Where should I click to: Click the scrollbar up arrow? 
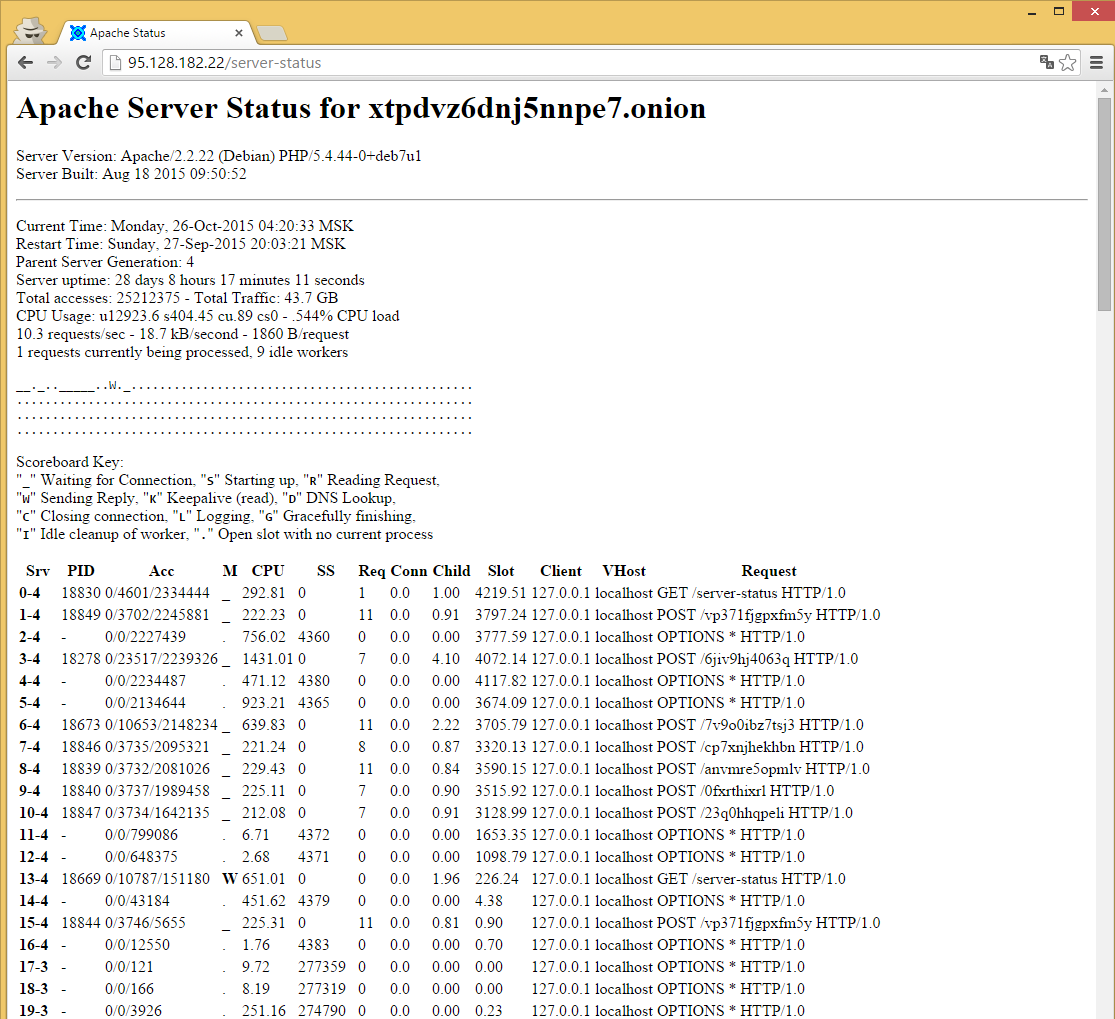(x=1104, y=90)
